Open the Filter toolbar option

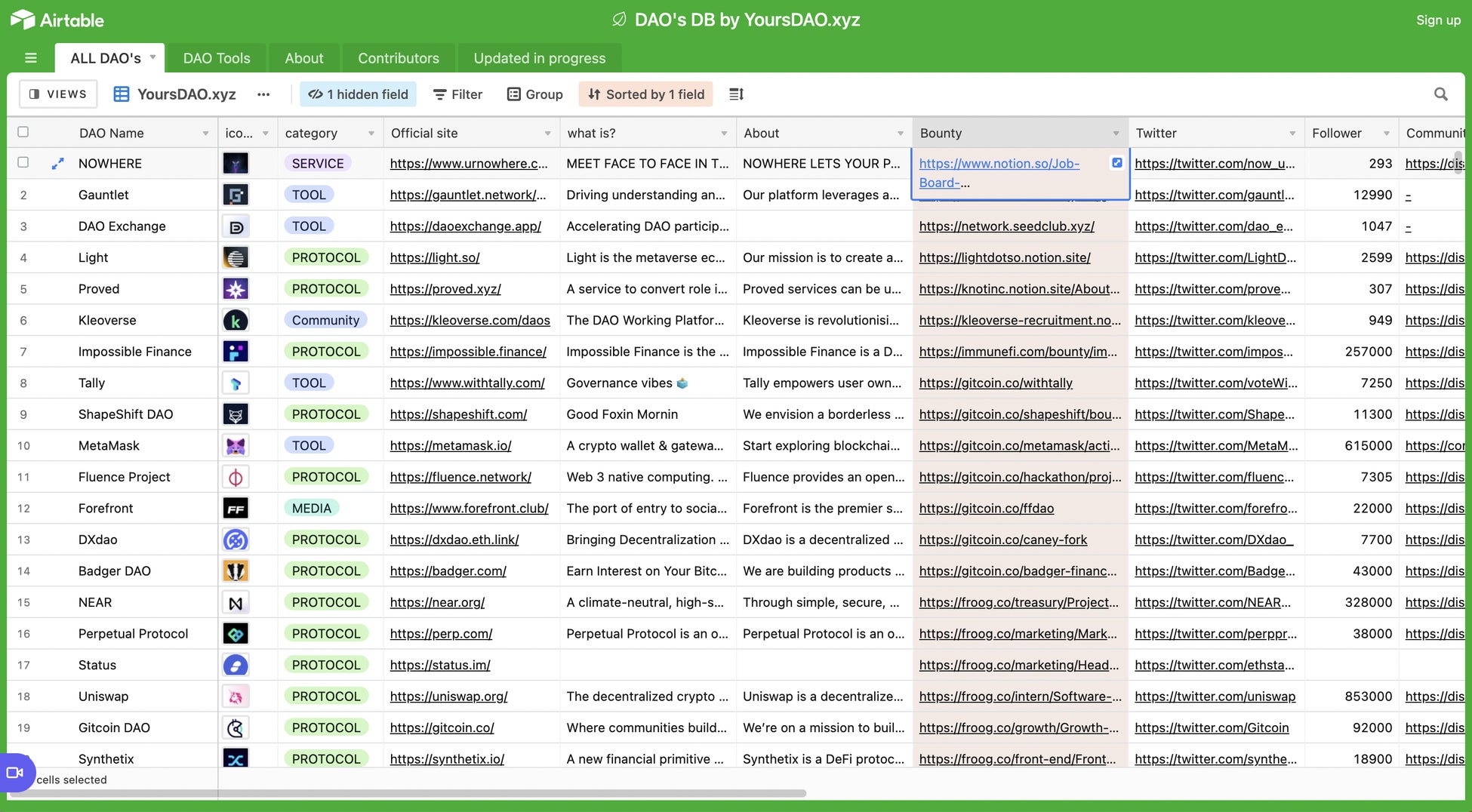tap(457, 94)
